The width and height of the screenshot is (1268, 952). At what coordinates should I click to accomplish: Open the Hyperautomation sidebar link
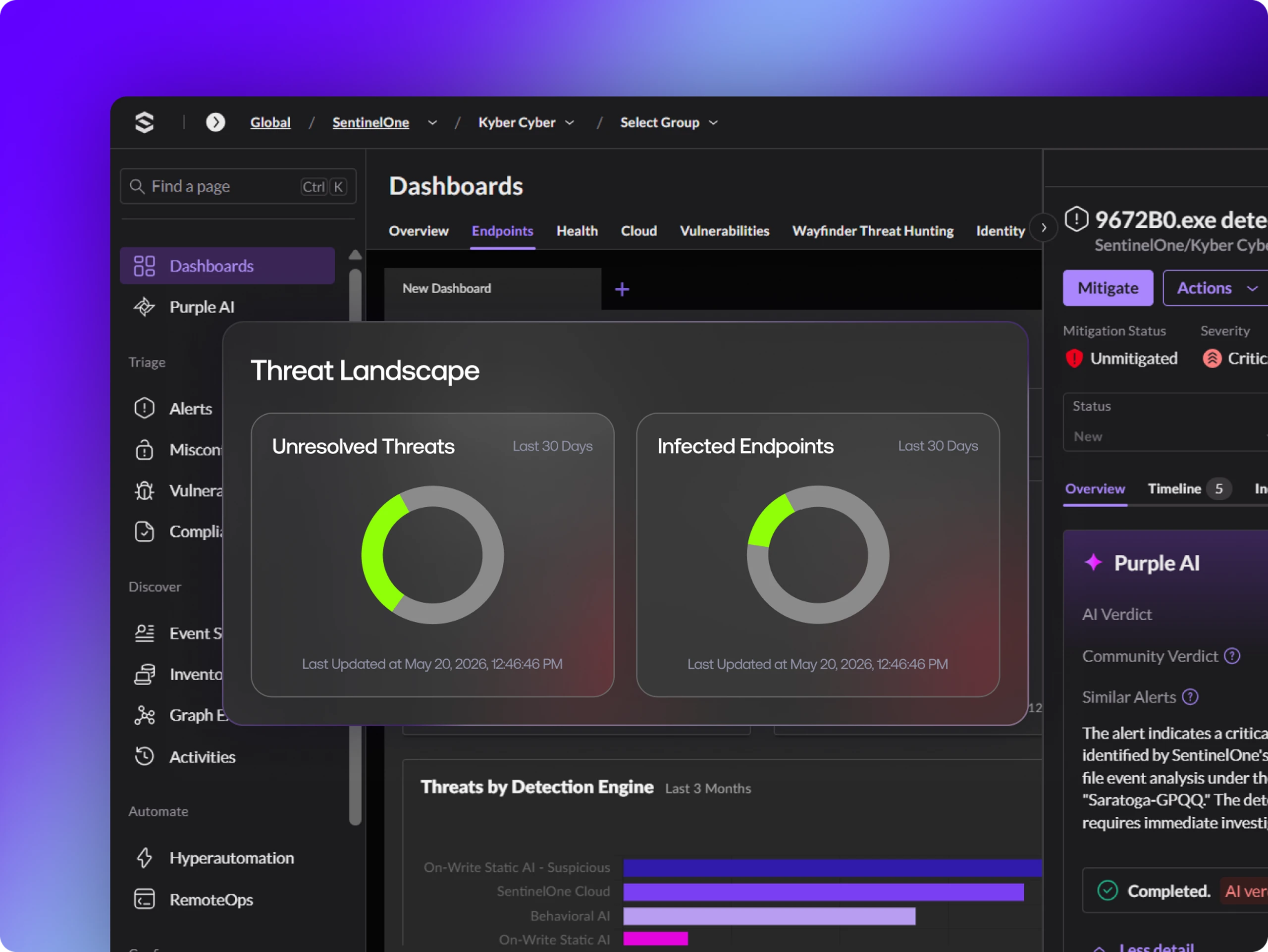(x=232, y=858)
